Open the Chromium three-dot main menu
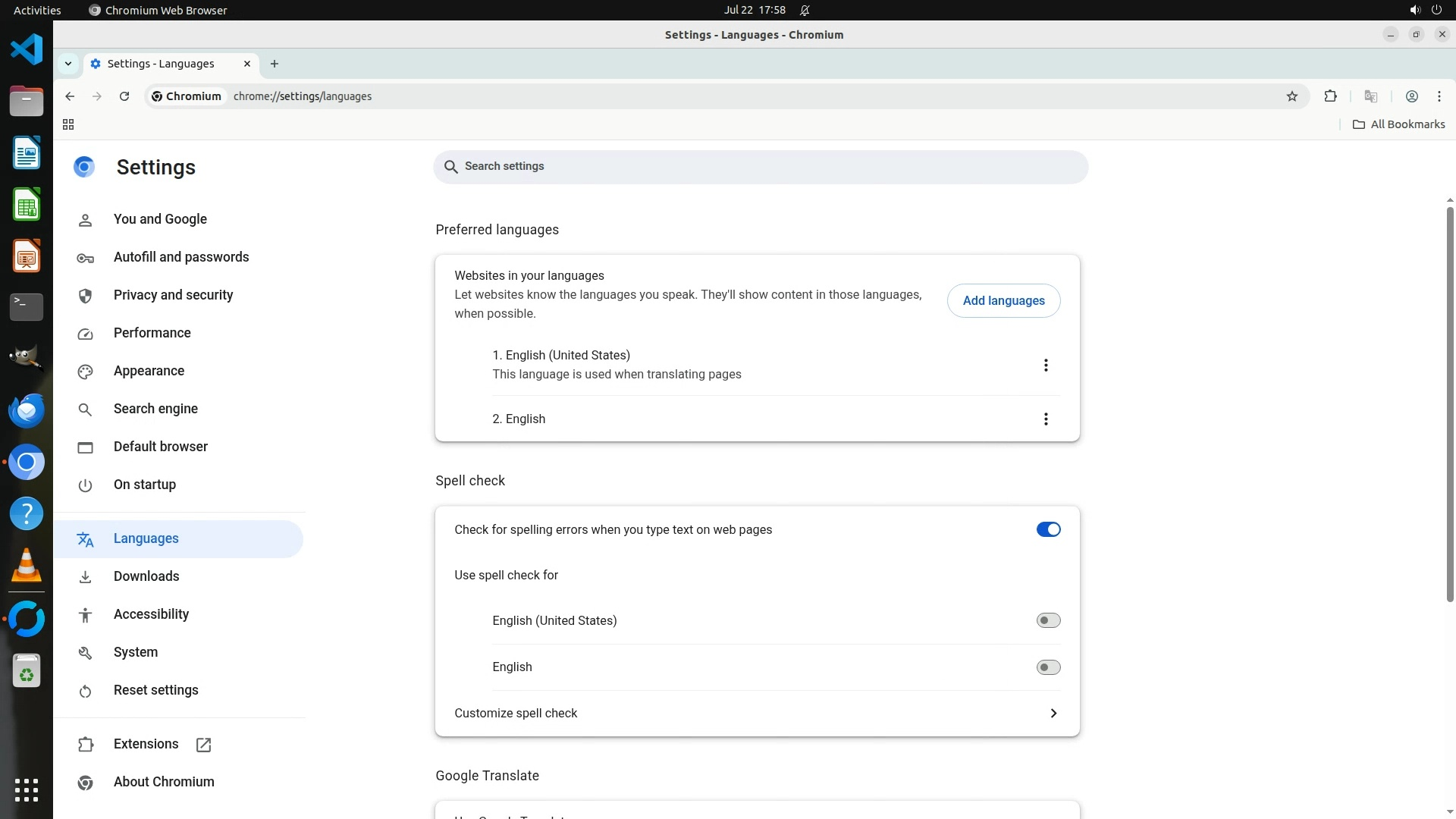Image resolution: width=1456 pixels, height=819 pixels. point(1439,96)
